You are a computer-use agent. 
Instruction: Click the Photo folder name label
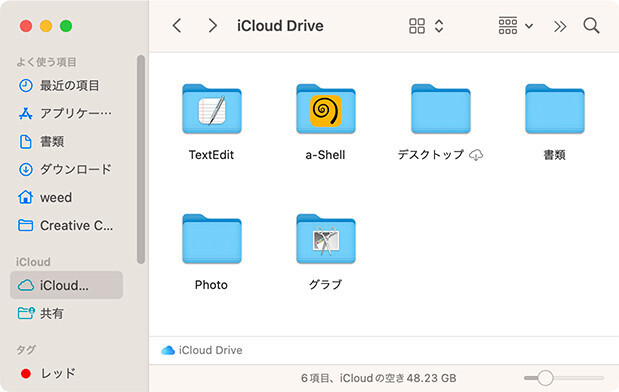(212, 285)
